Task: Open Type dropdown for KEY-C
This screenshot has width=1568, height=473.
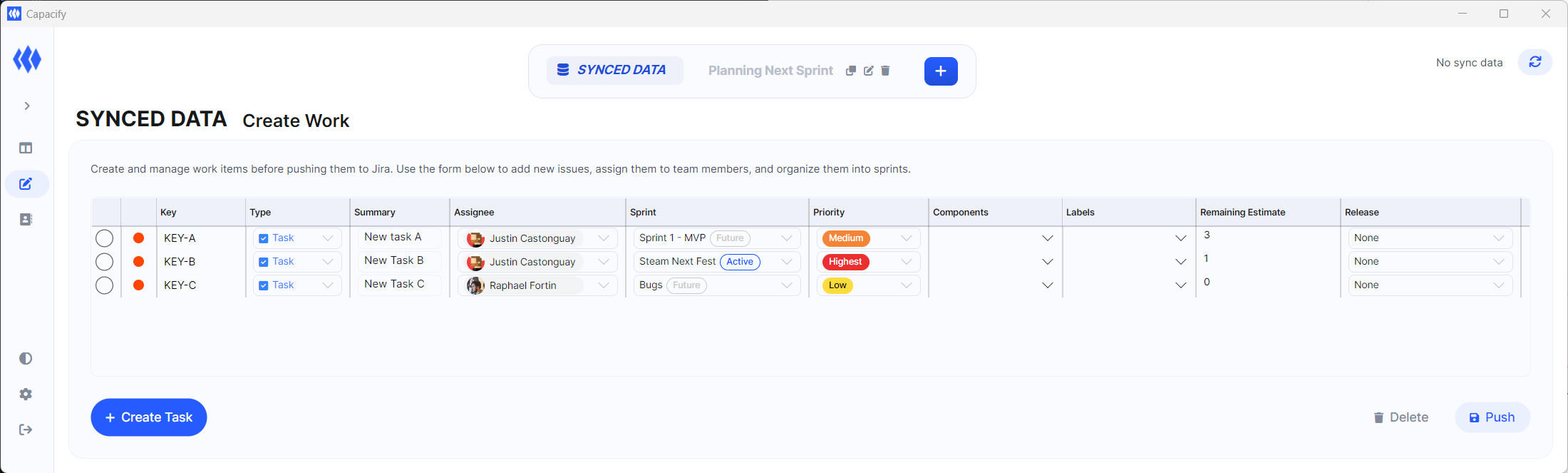Action: point(297,285)
